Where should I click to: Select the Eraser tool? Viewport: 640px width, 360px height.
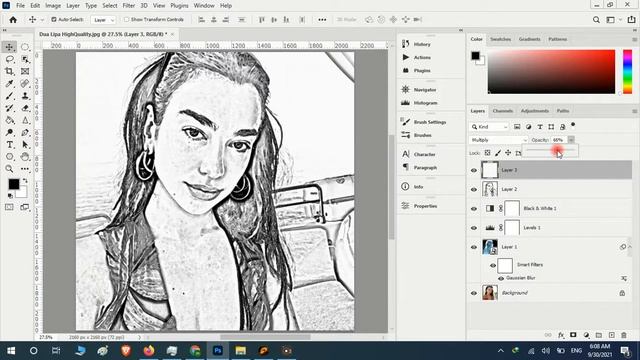[x=25, y=108]
